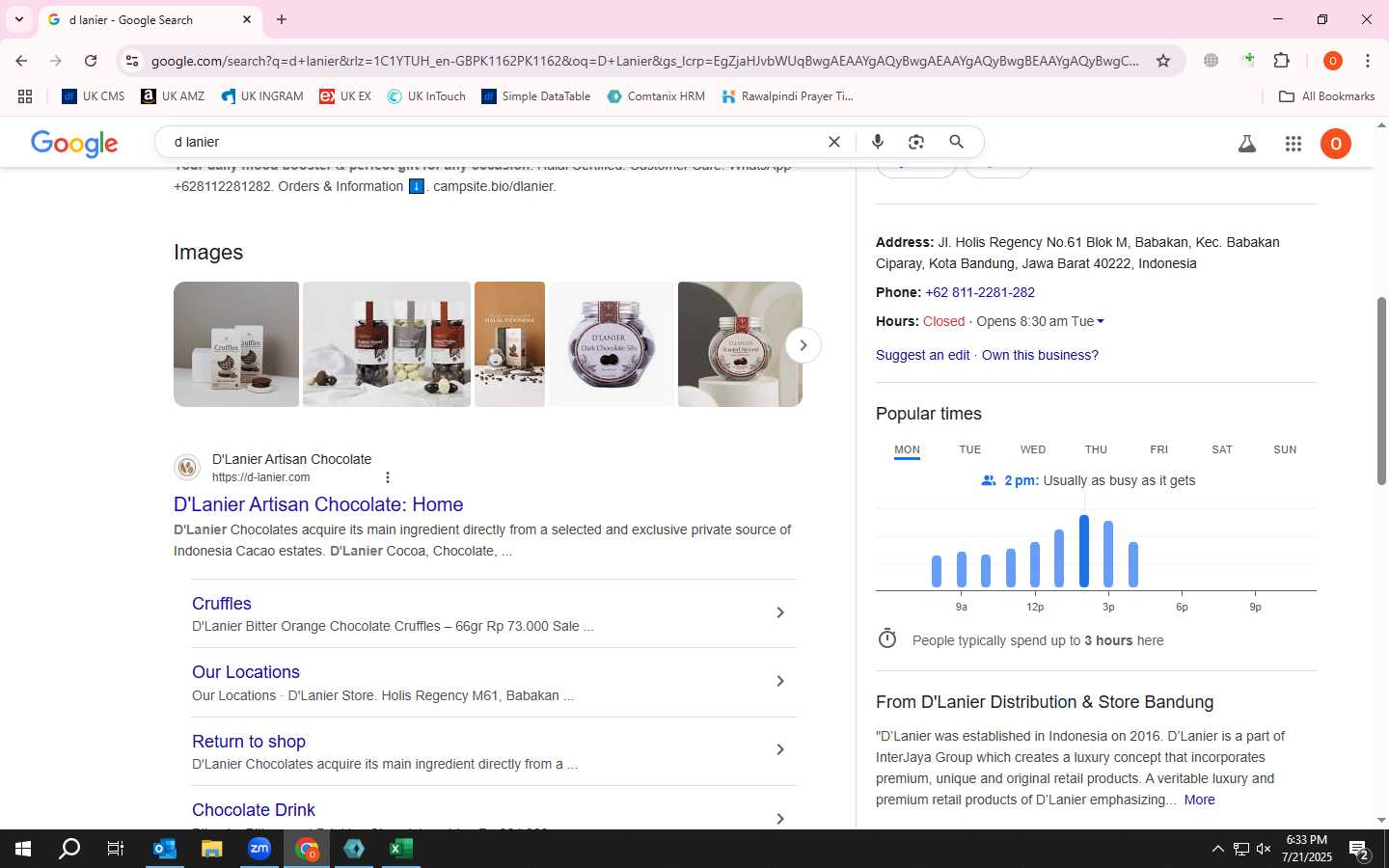1389x868 pixels.
Task: Open the Chrome extensions puzzle icon
Action: coord(1282,61)
